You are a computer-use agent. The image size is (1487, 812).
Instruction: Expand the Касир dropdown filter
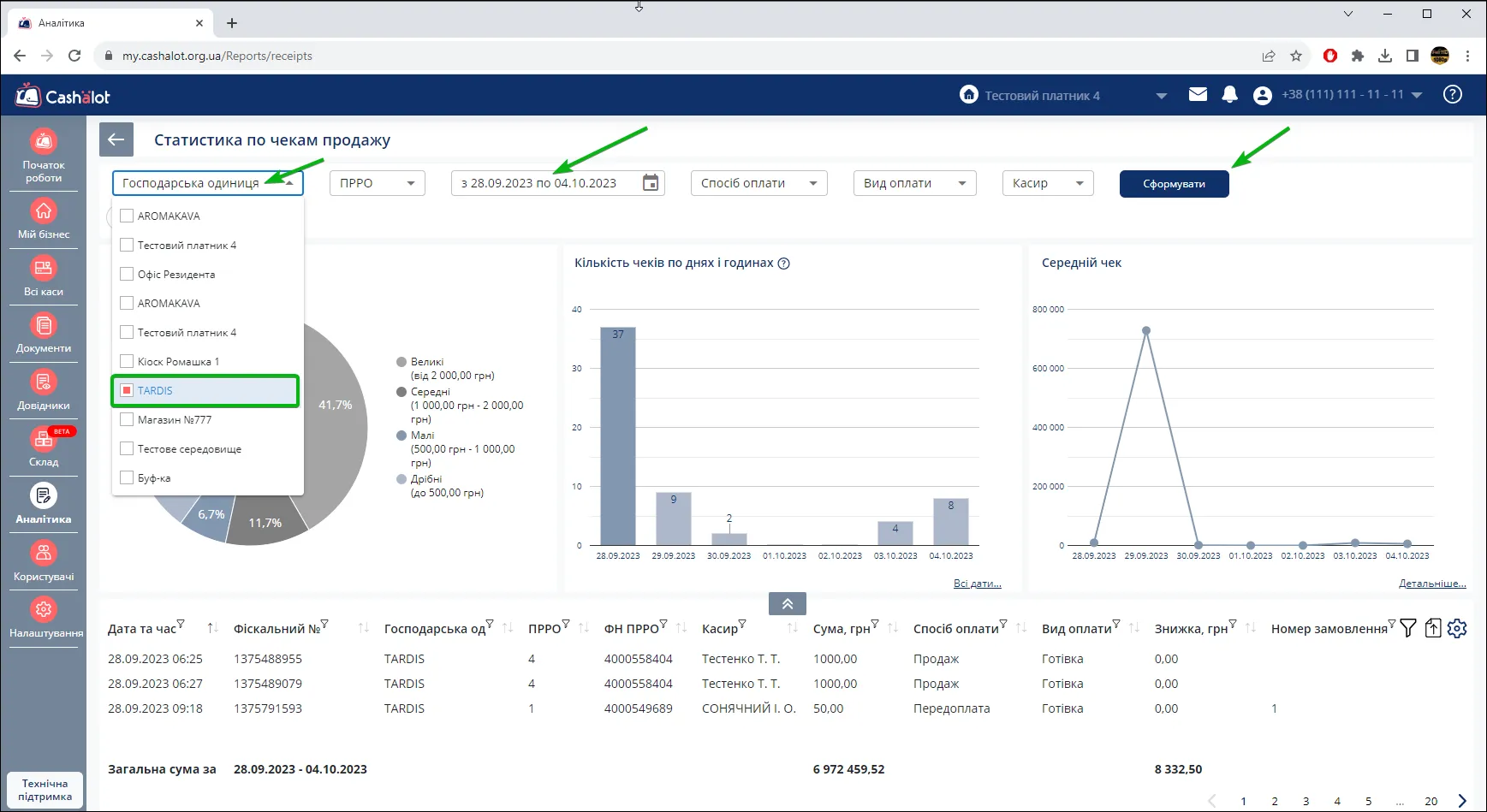tap(1048, 183)
